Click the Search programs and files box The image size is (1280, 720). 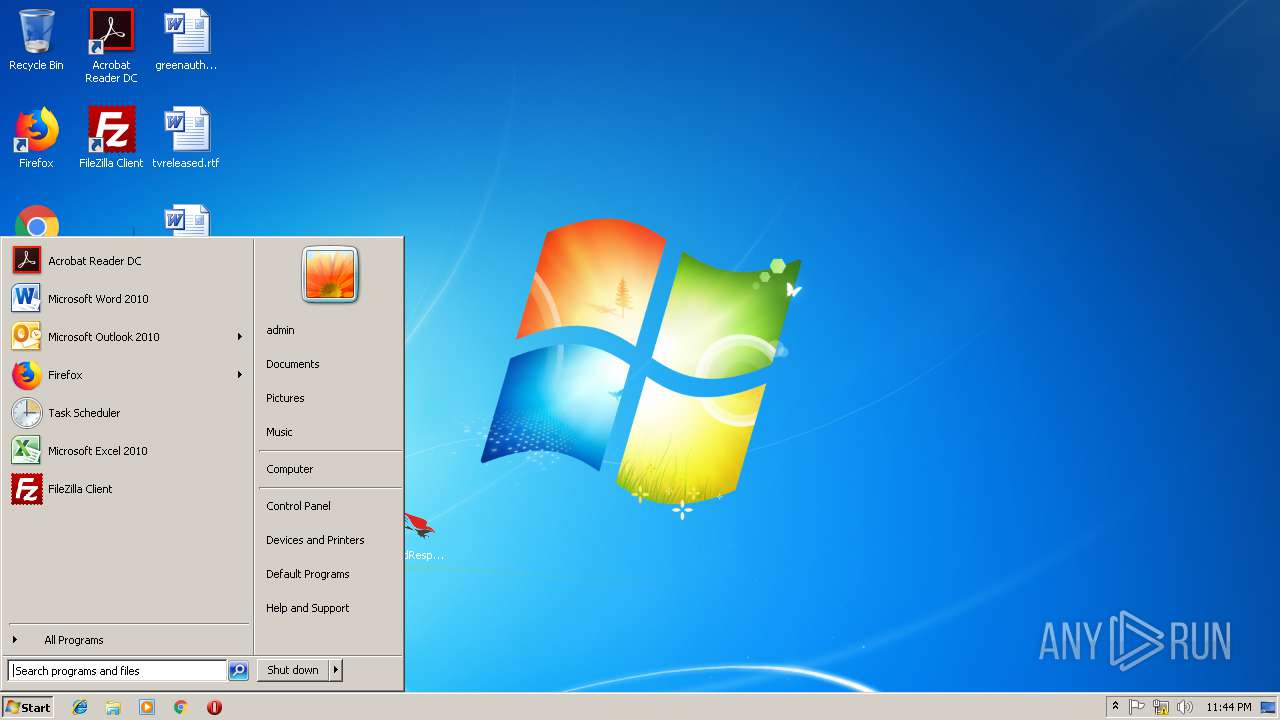click(117, 671)
